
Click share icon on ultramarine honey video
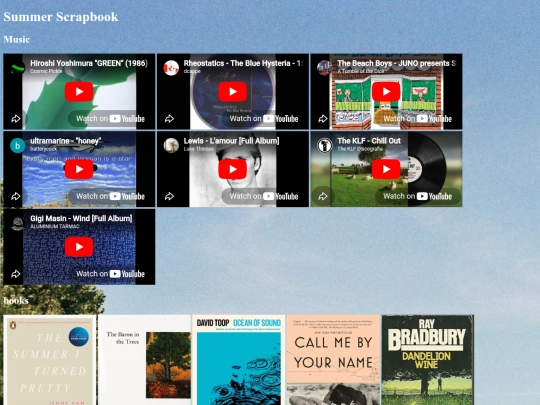coord(15,196)
